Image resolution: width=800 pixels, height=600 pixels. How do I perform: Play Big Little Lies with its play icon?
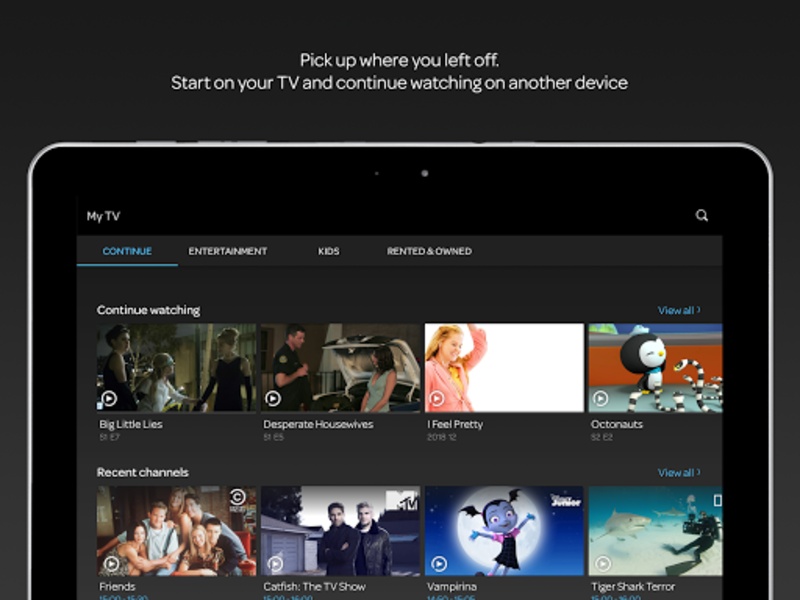tap(109, 398)
